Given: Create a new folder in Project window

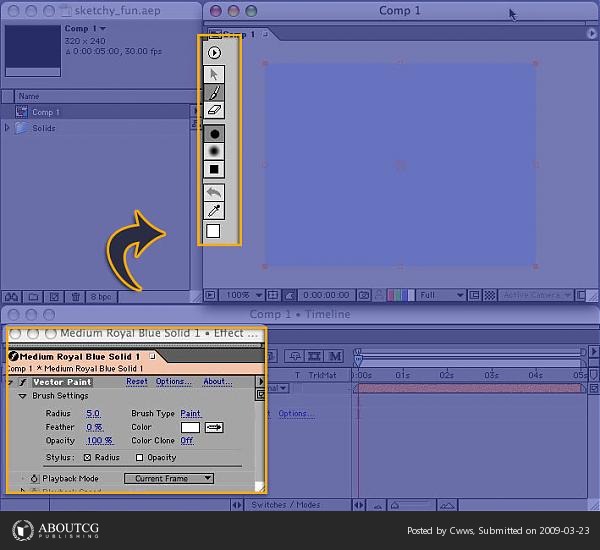Looking at the screenshot, I should (x=33, y=297).
